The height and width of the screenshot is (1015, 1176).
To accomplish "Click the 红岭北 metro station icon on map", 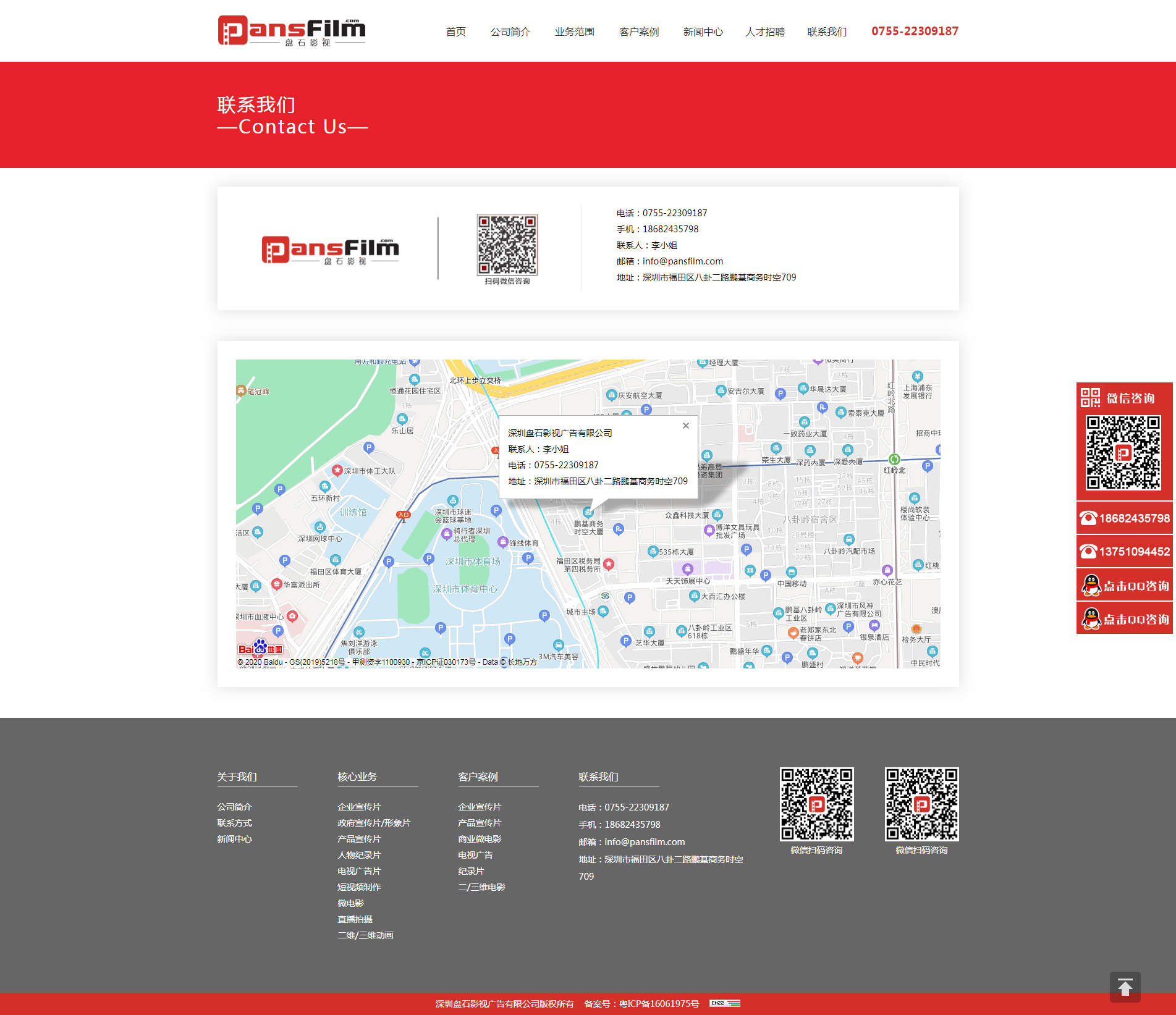I will [x=894, y=459].
